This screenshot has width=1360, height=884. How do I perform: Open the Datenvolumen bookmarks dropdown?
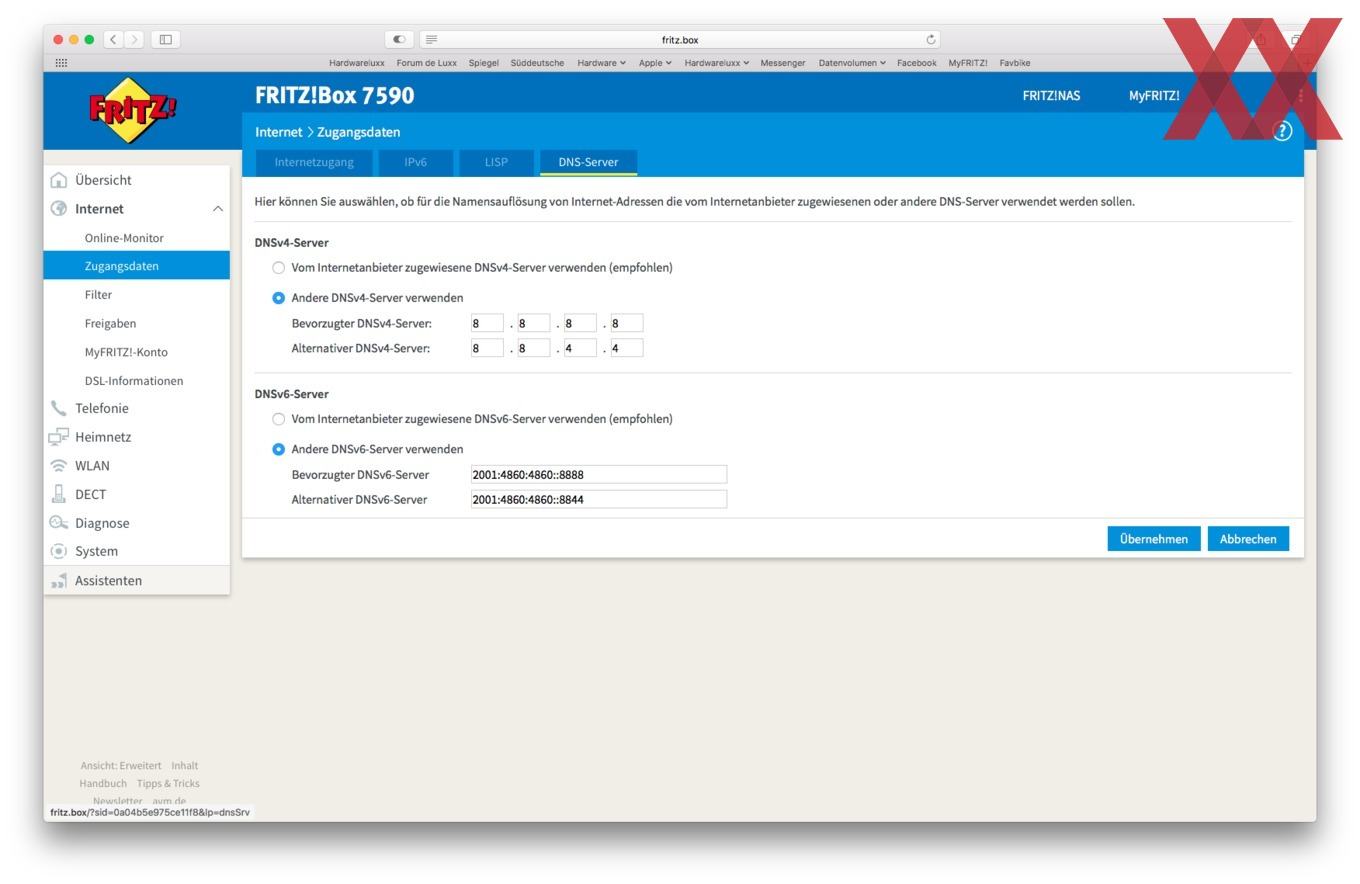(x=852, y=63)
